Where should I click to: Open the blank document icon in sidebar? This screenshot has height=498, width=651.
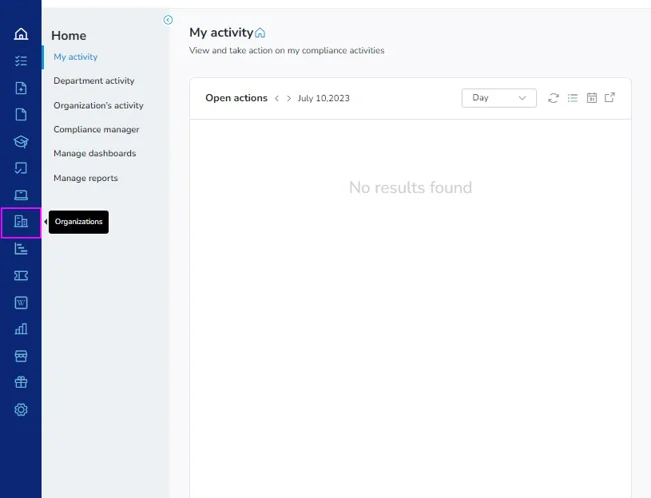pyautogui.click(x=21, y=115)
